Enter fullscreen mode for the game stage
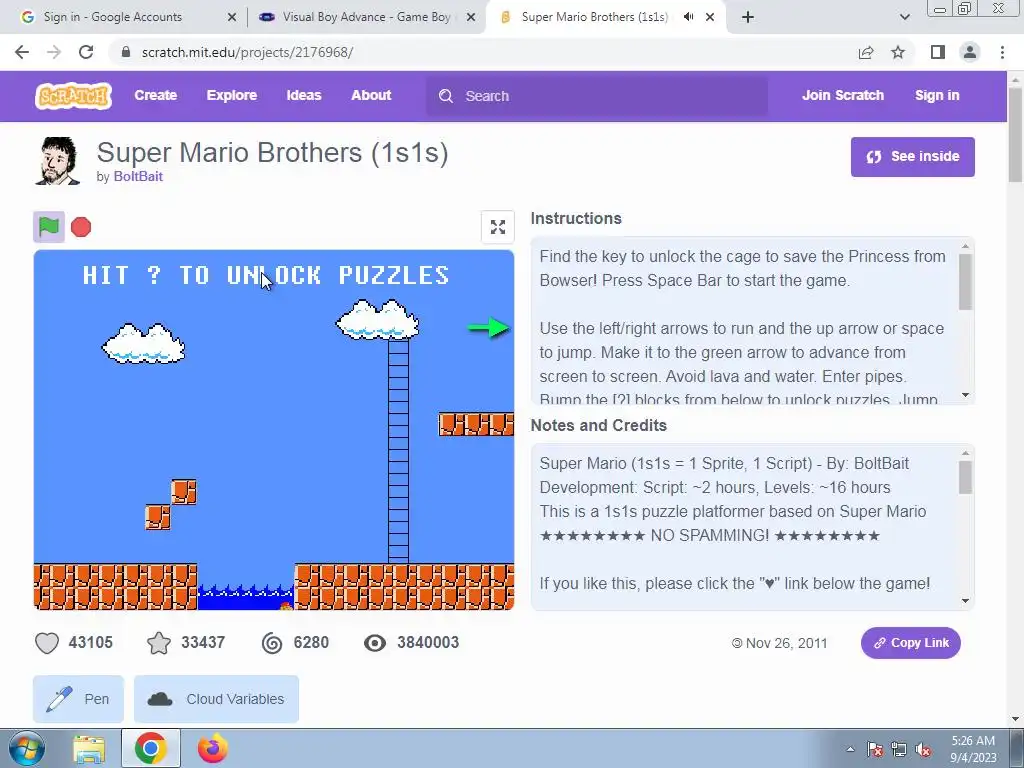The height and width of the screenshot is (768, 1024). [x=498, y=227]
